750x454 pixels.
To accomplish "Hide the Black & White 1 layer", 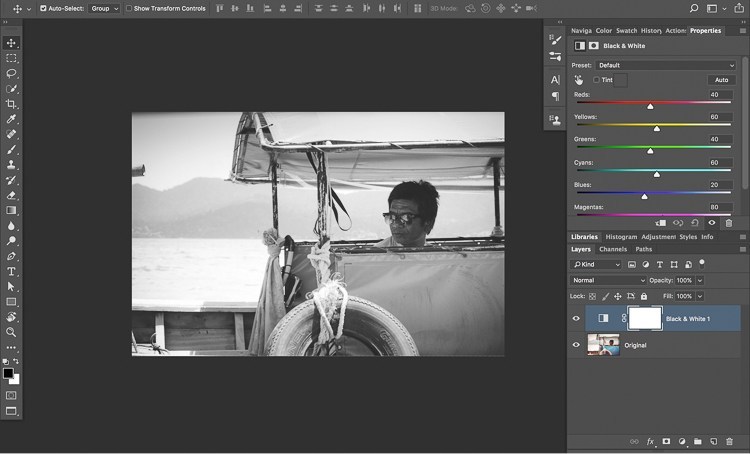I will pos(576,319).
